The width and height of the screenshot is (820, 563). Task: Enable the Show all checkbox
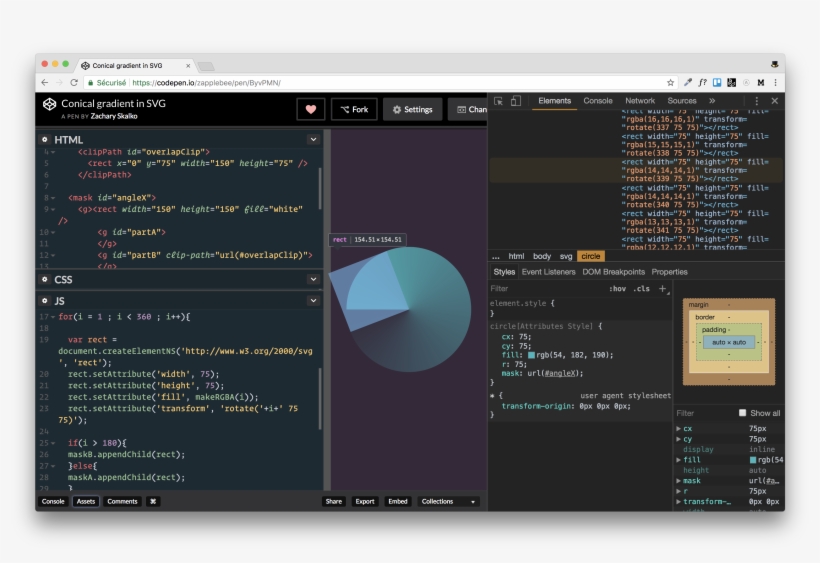[x=742, y=413]
